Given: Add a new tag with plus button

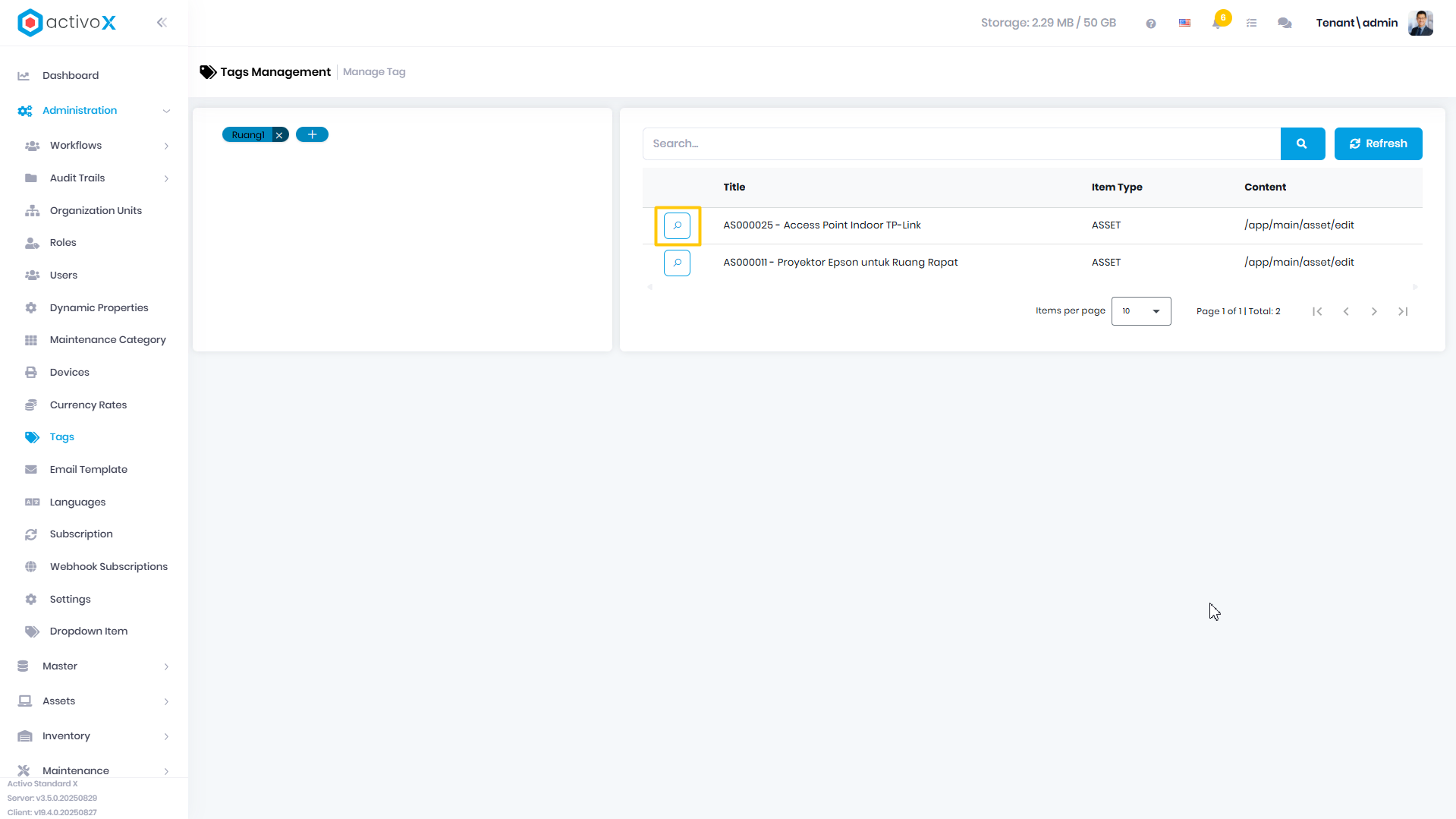Looking at the screenshot, I should (x=312, y=134).
